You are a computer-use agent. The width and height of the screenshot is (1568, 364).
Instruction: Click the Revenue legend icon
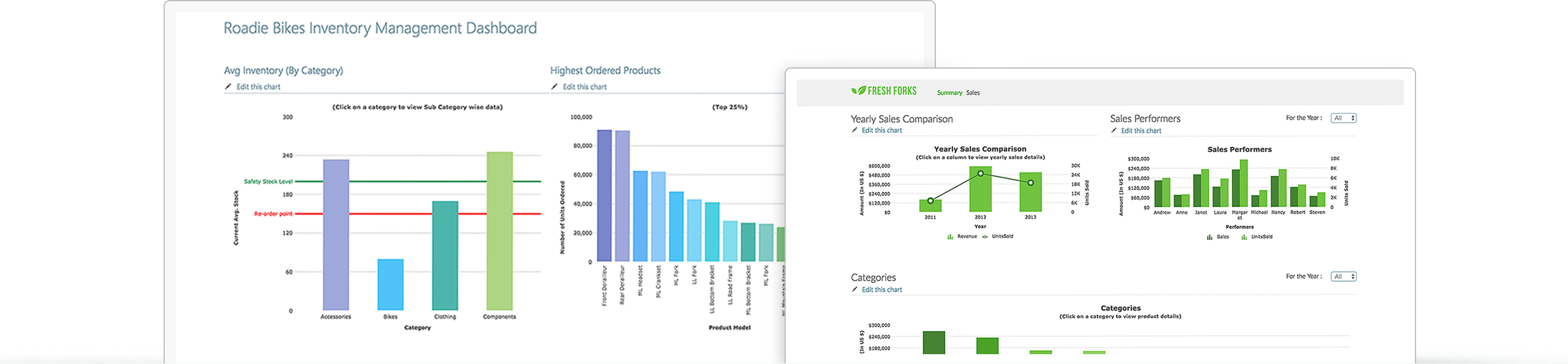[x=950, y=237]
